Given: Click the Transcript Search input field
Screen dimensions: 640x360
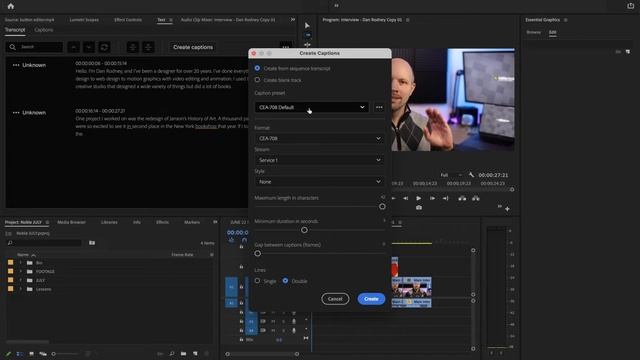Looking at the screenshot, I should pyautogui.click(x=34, y=47).
